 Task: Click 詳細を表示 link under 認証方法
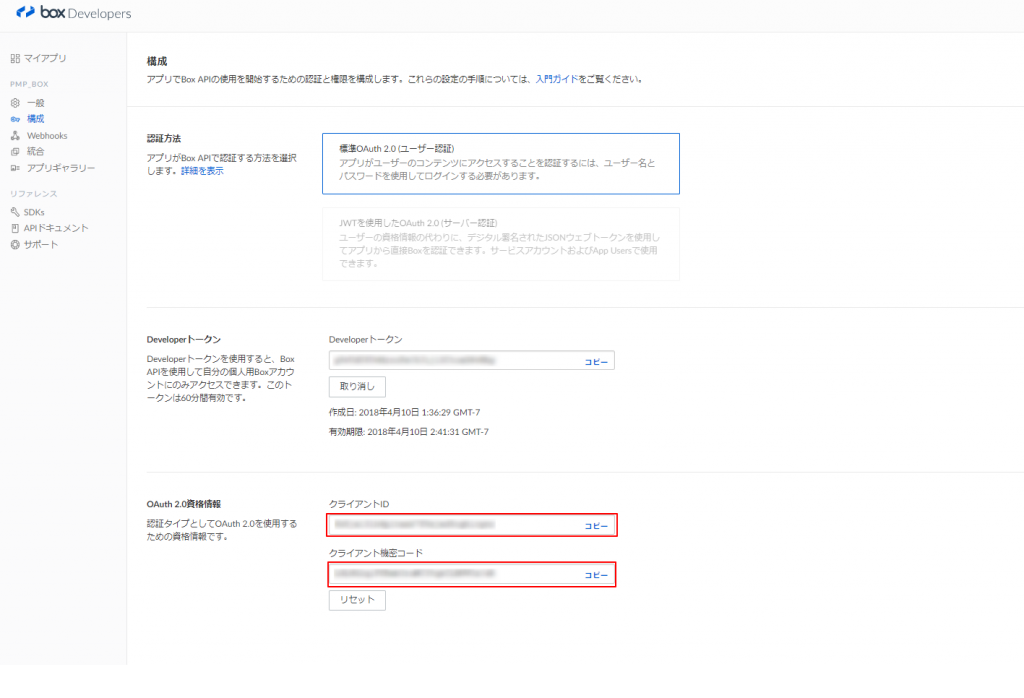click(202, 170)
